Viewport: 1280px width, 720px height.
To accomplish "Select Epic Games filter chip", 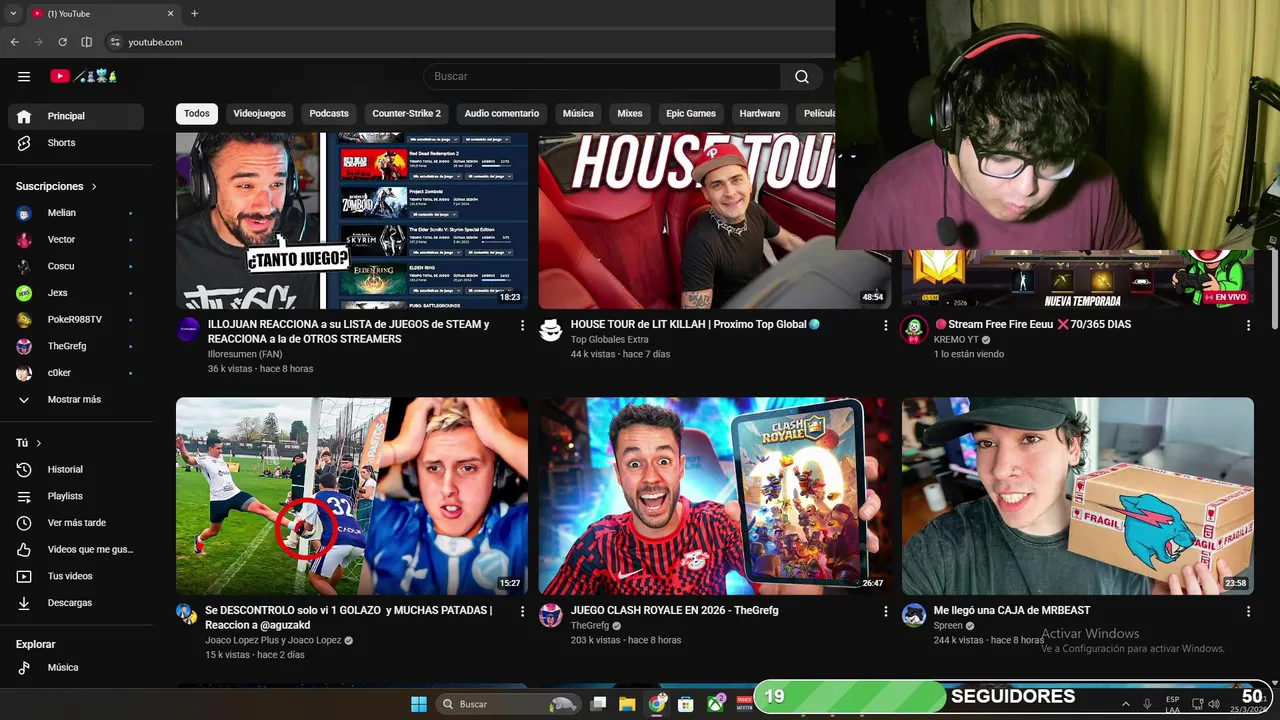I will (x=691, y=113).
